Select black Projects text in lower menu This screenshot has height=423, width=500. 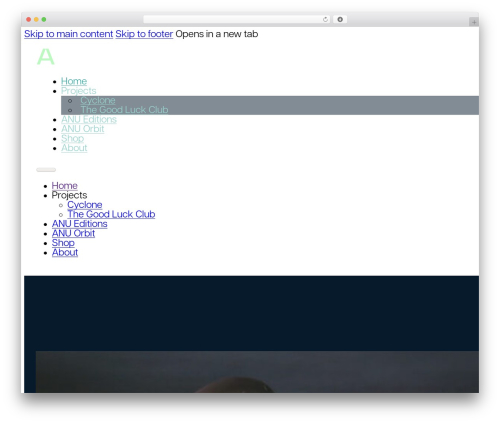tap(69, 195)
